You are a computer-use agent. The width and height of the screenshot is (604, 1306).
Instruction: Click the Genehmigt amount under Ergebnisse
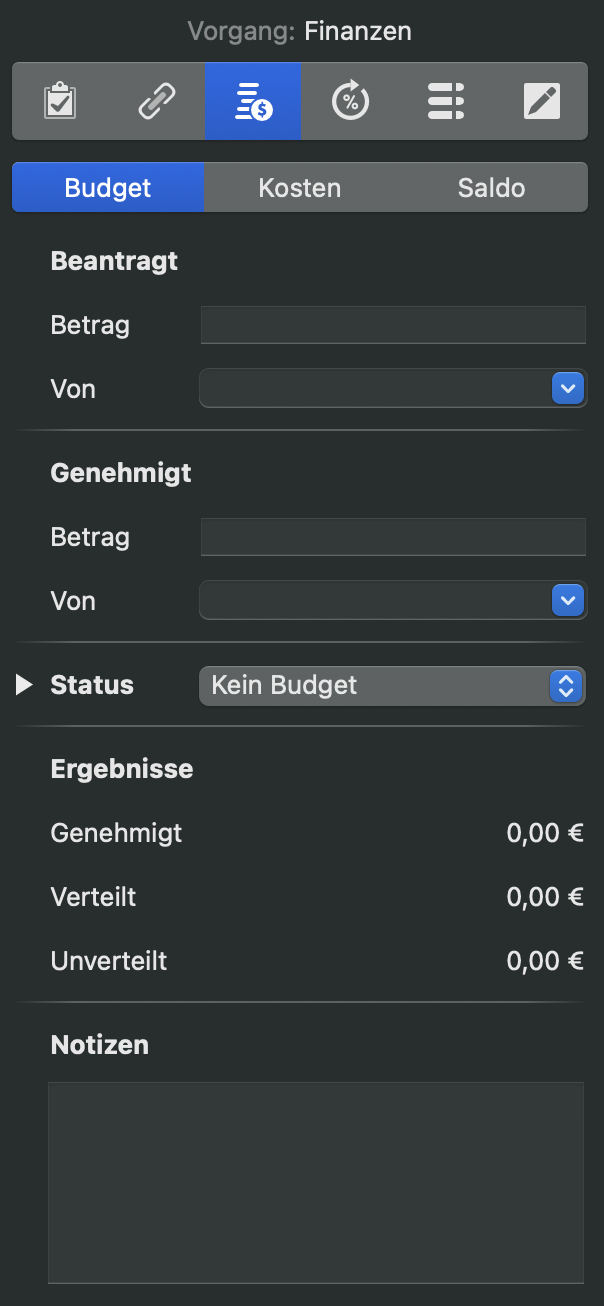[x=544, y=832]
